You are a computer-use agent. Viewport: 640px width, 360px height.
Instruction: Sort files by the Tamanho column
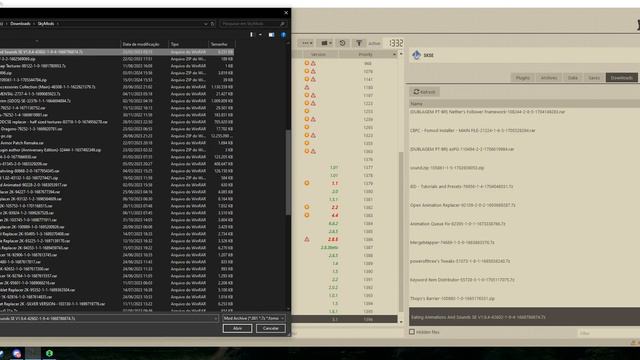[221, 44]
